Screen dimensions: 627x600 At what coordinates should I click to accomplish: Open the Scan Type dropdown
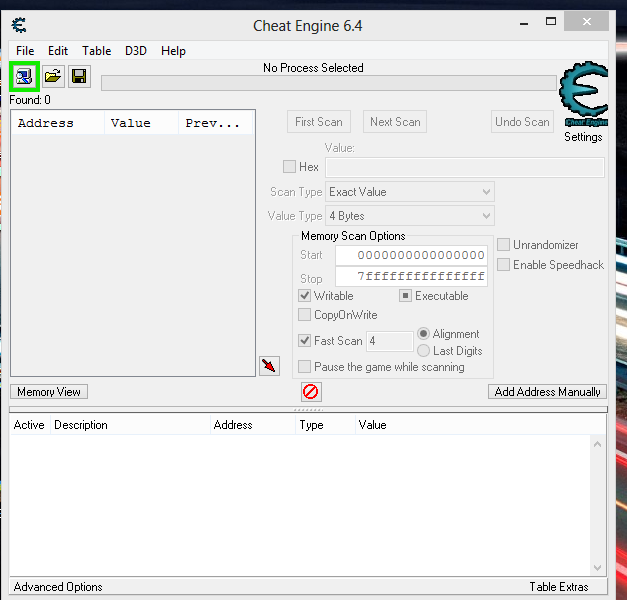pyautogui.click(x=410, y=192)
